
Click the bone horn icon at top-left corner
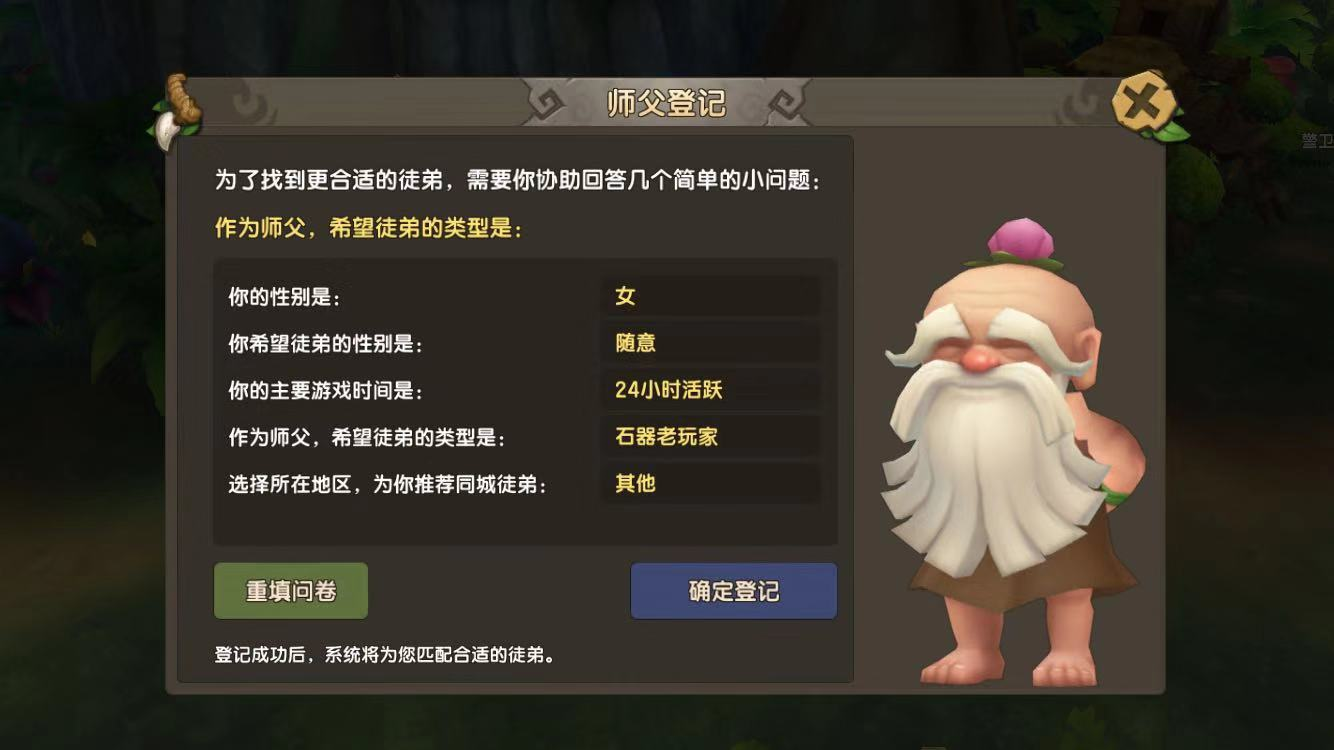(175, 110)
